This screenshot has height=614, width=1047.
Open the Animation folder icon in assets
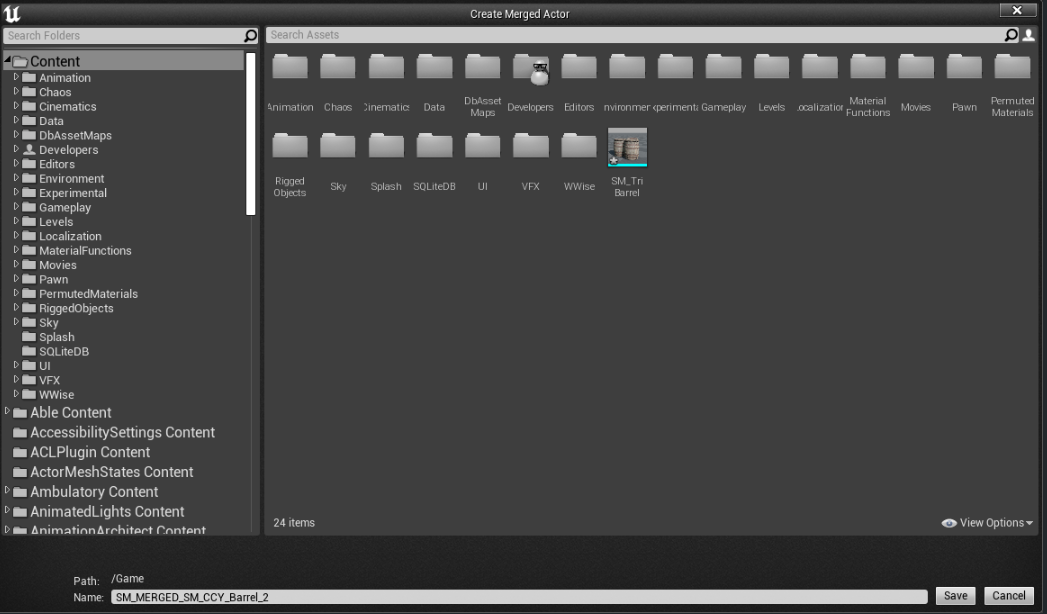point(290,67)
